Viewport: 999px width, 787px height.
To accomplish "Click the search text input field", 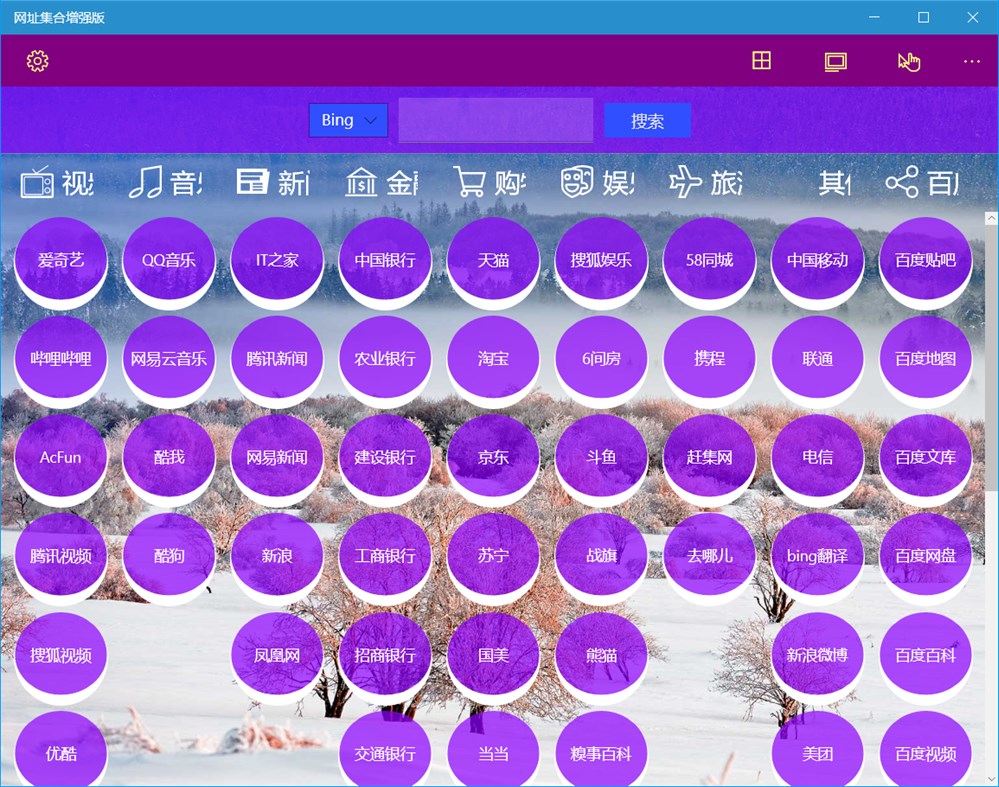I will click(496, 120).
